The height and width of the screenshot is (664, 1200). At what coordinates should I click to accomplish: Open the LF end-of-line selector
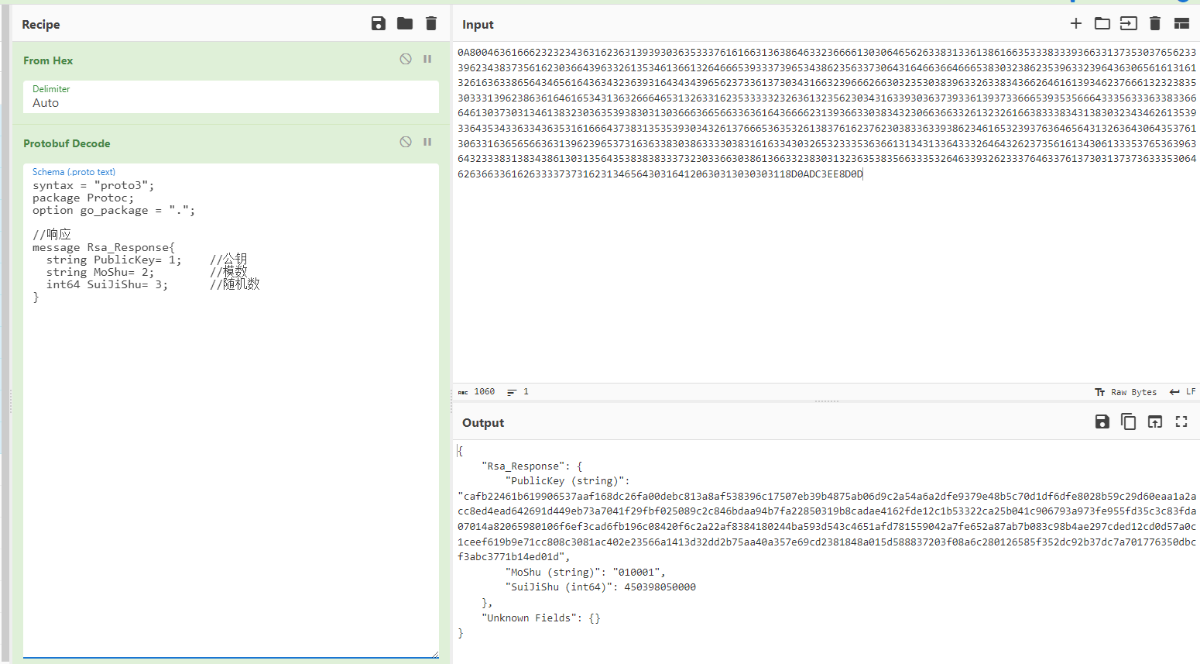click(x=1183, y=392)
